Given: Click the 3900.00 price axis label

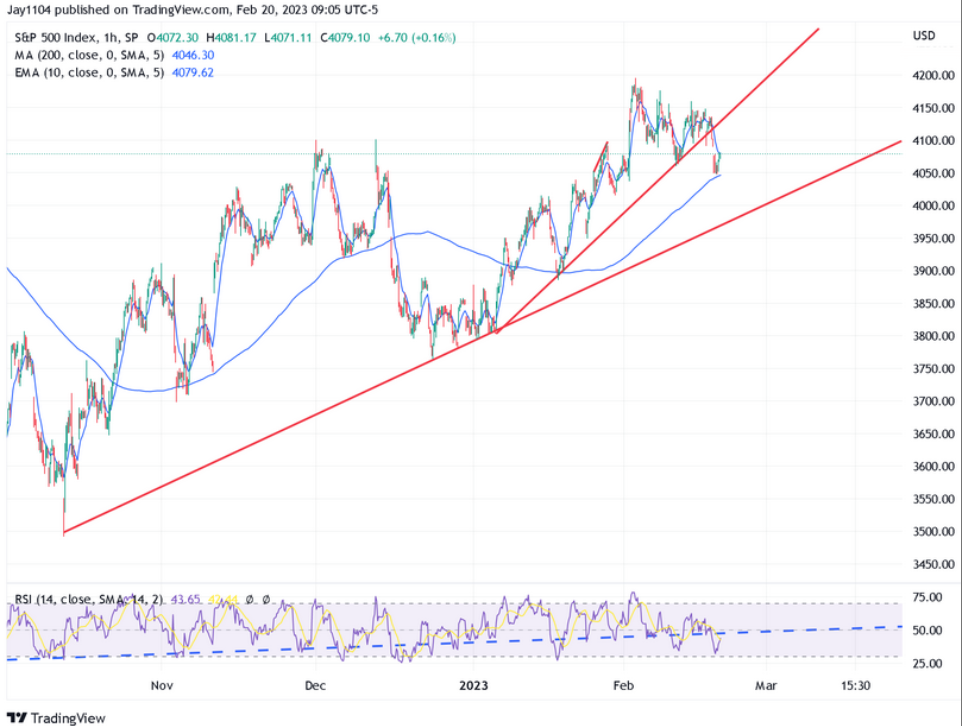Looking at the screenshot, I should [934, 271].
